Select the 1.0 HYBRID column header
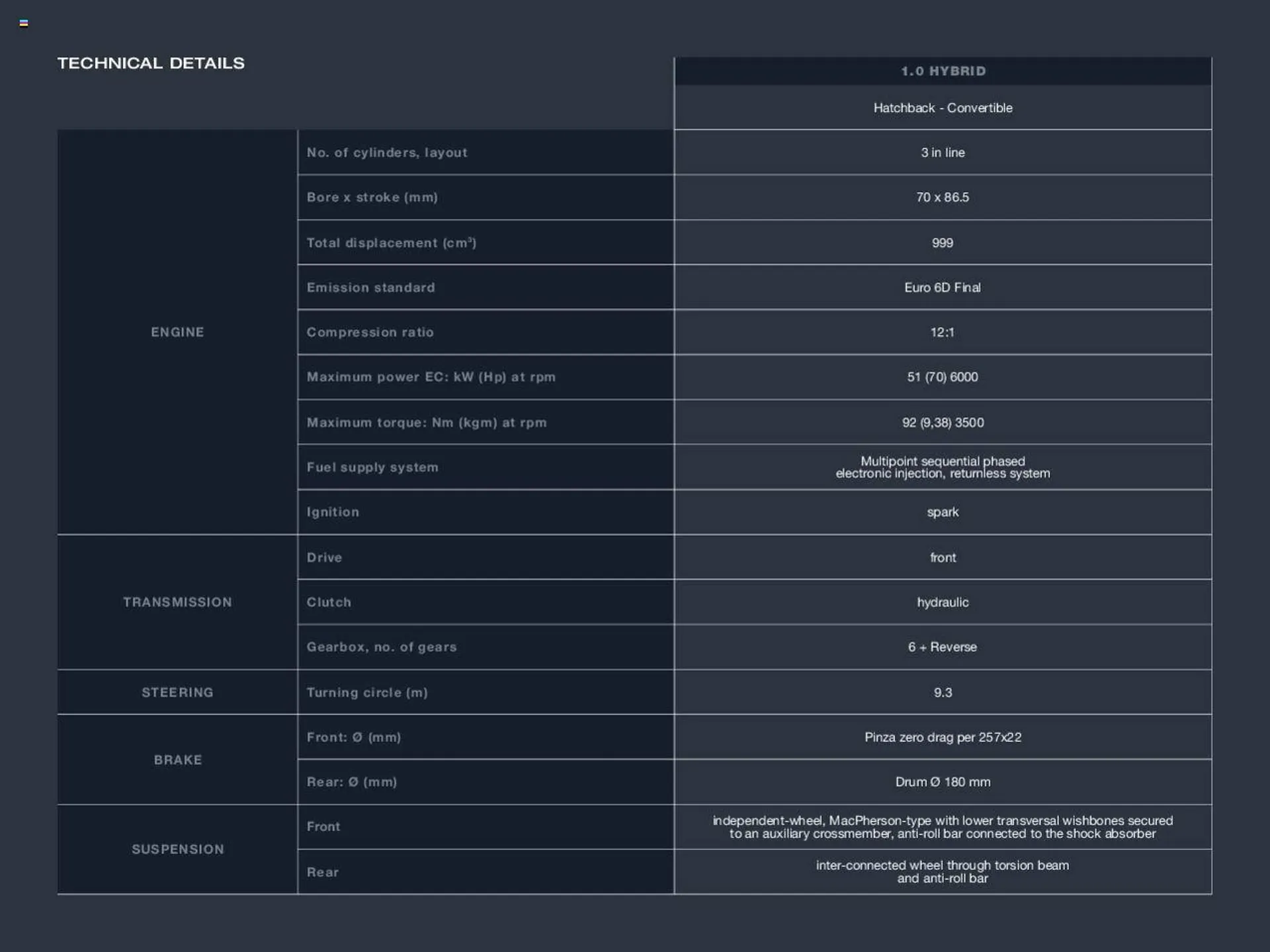The image size is (1270, 952). coord(943,71)
